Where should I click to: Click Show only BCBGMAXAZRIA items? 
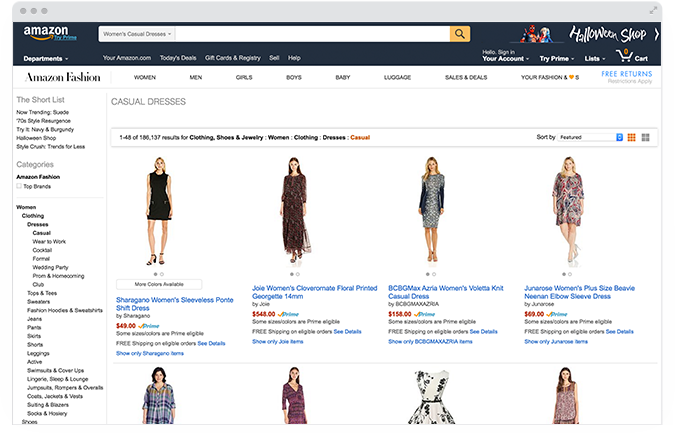tap(430, 342)
